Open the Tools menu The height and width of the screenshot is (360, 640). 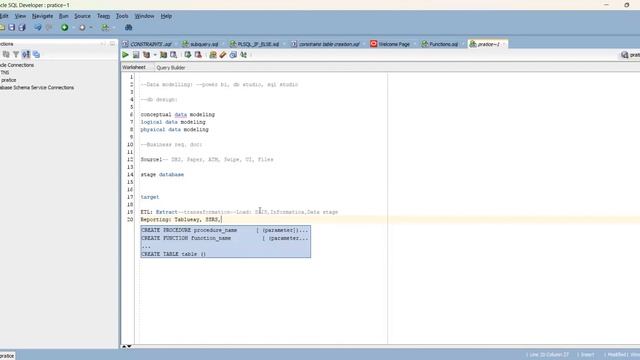(122, 16)
